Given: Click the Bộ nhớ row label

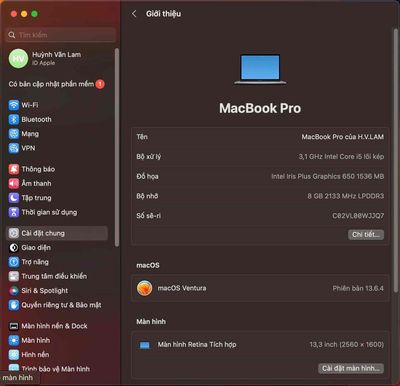Looking at the screenshot, I should click(x=147, y=196).
